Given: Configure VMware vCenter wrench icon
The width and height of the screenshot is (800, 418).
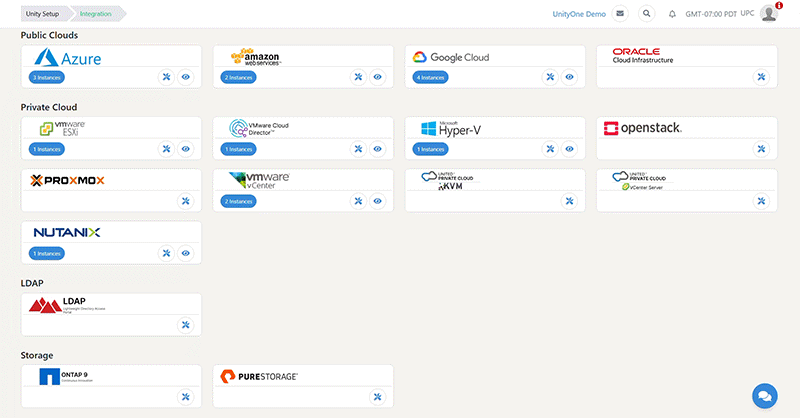Looking at the screenshot, I should (358, 201).
